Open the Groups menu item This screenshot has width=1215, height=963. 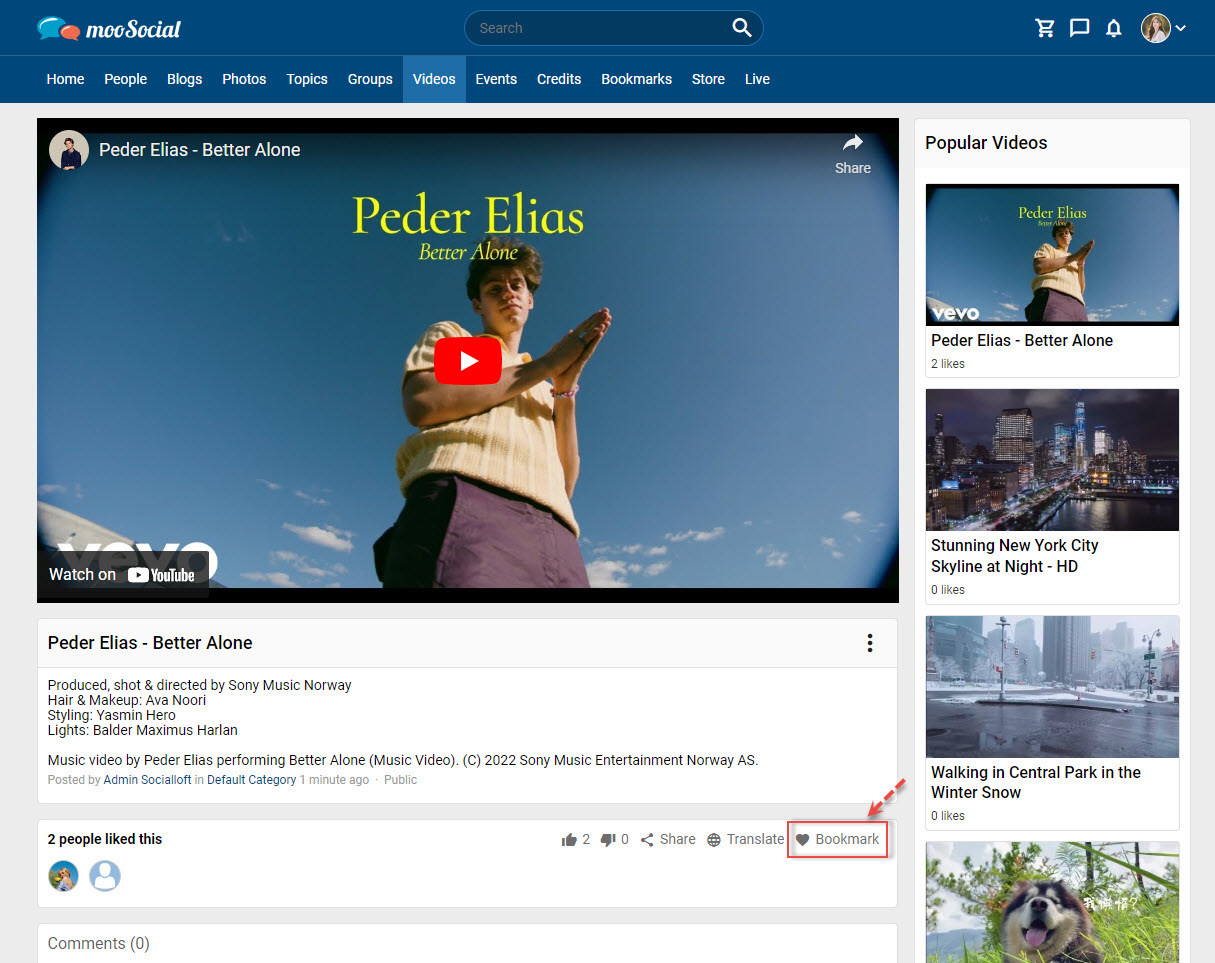pyautogui.click(x=370, y=79)
